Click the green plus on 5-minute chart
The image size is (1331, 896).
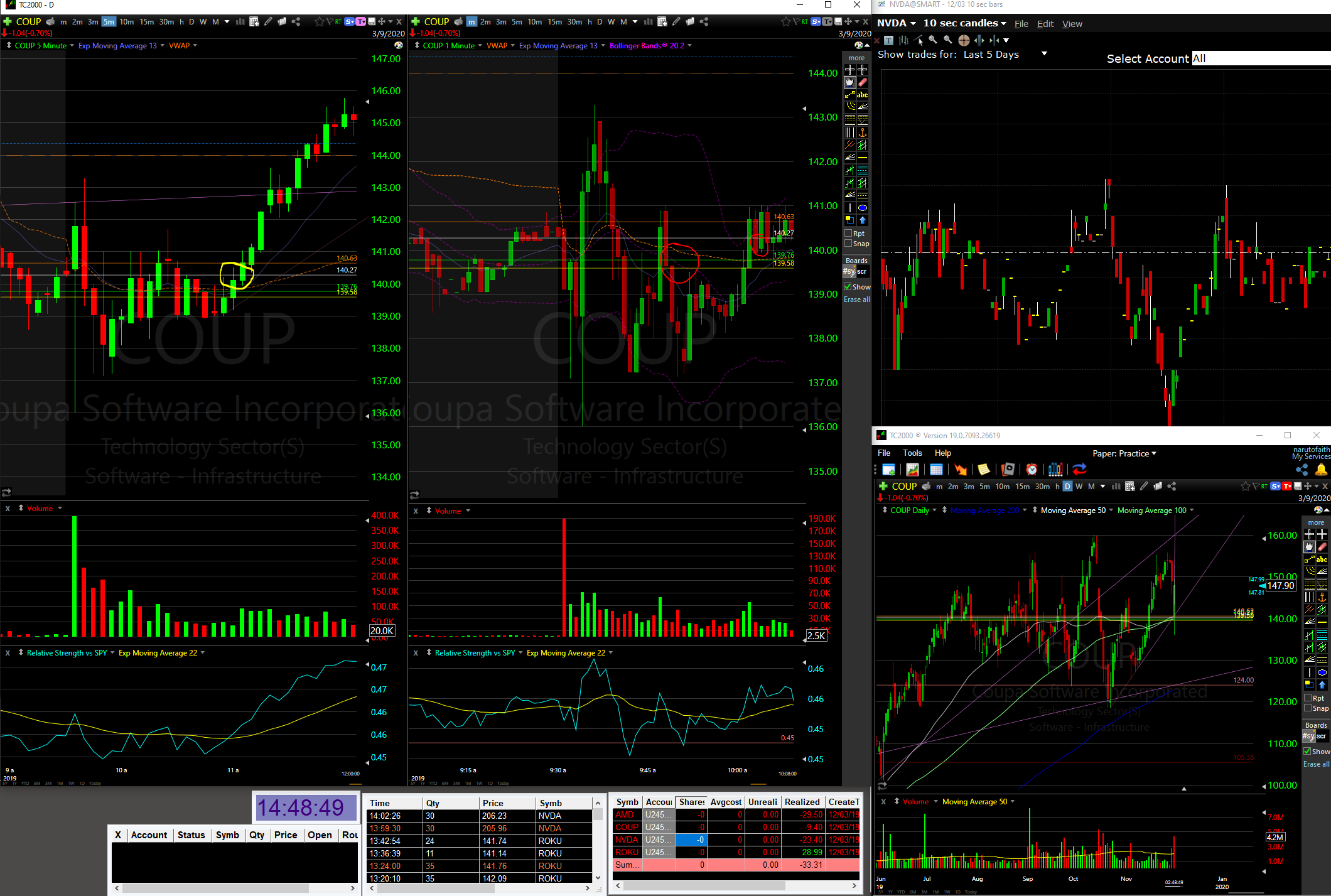point(8,21)
